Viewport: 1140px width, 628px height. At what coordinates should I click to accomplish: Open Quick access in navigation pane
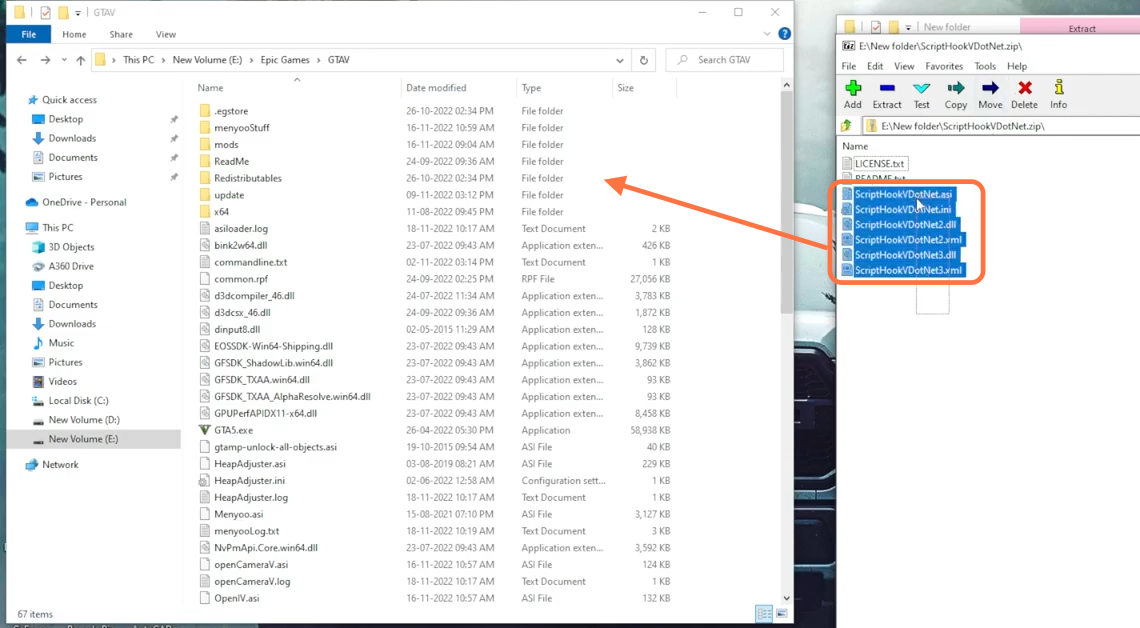[x=69, y=100]
